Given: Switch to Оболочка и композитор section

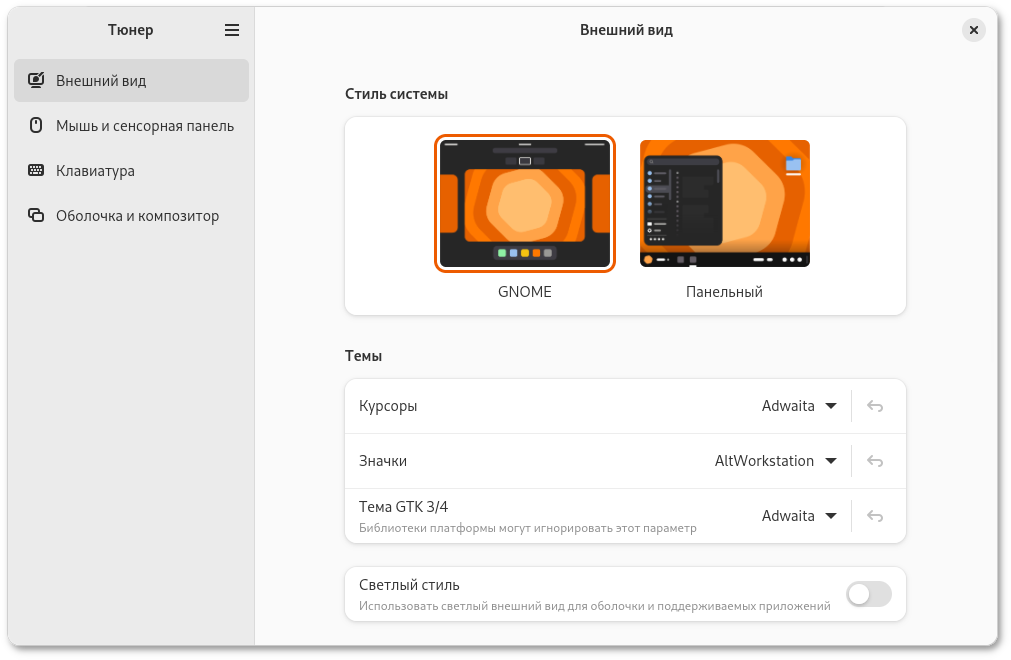Looking at the screenshot, I should pyautogui.click(x=137, y=216).
